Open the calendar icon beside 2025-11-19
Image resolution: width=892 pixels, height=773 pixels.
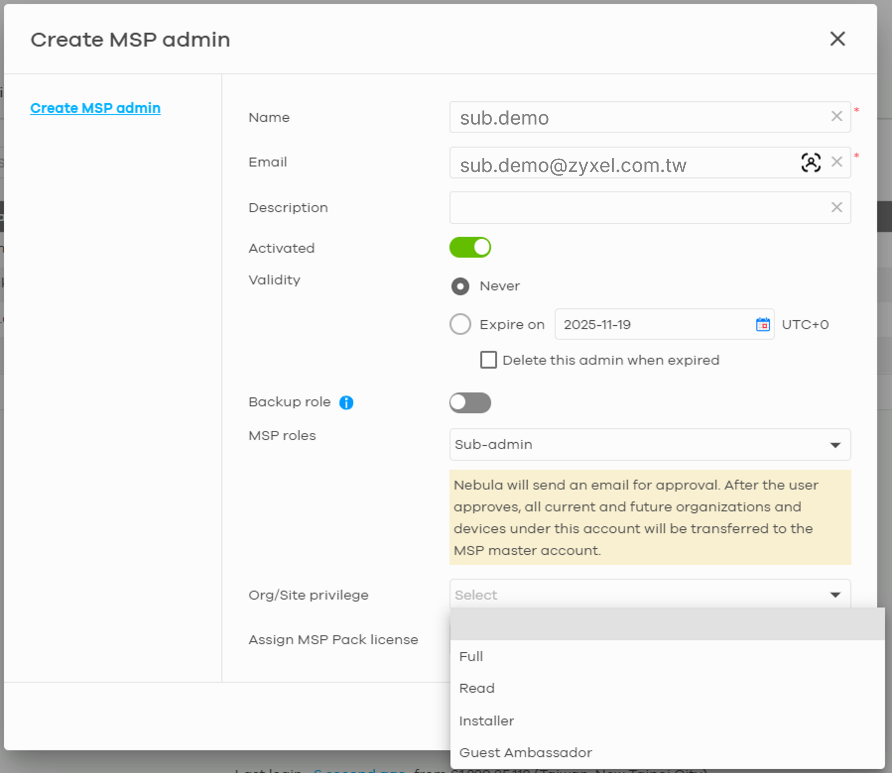click(761, 324)
